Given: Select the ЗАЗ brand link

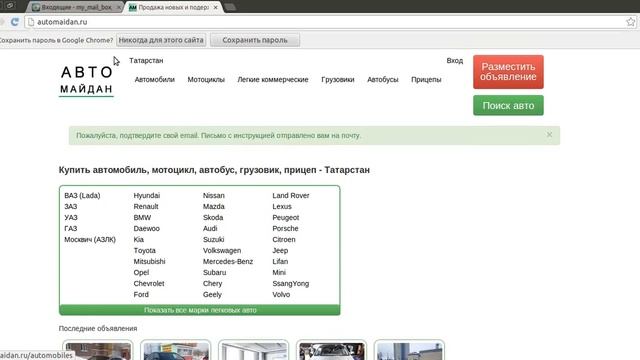Looking at the screenshot, I should click(x=71, y=207).
